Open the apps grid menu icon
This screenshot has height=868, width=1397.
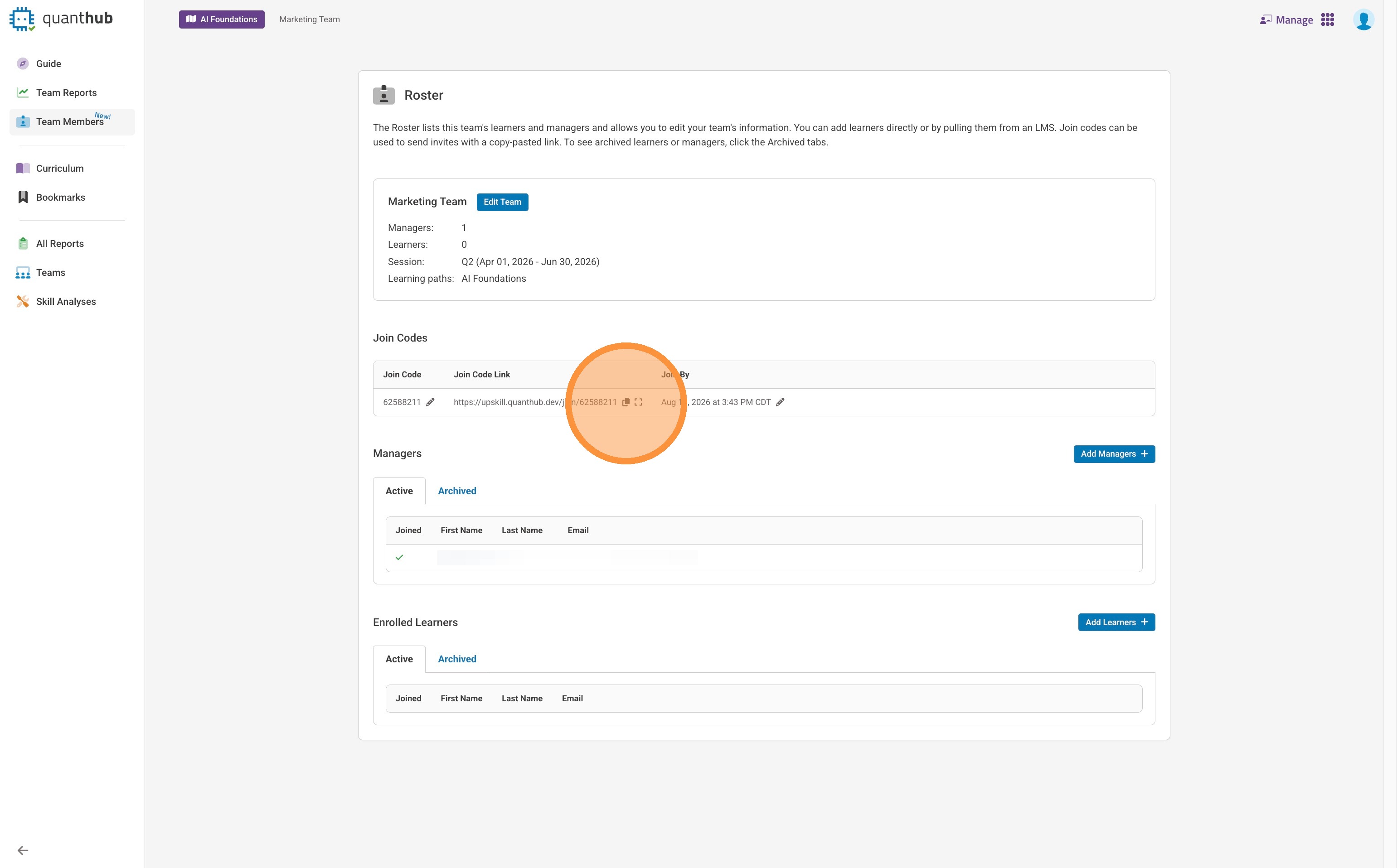(1328, 20)
